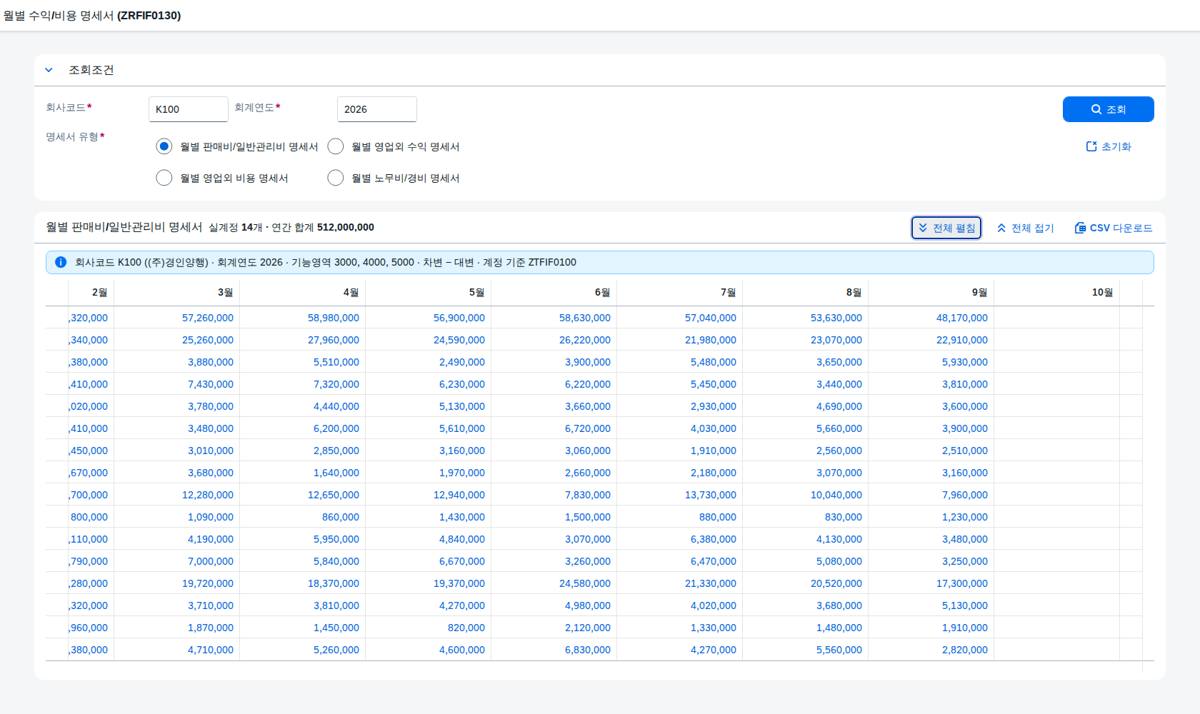
Task: Open the 17,300,000 amount link
Action: coord(962,583)
